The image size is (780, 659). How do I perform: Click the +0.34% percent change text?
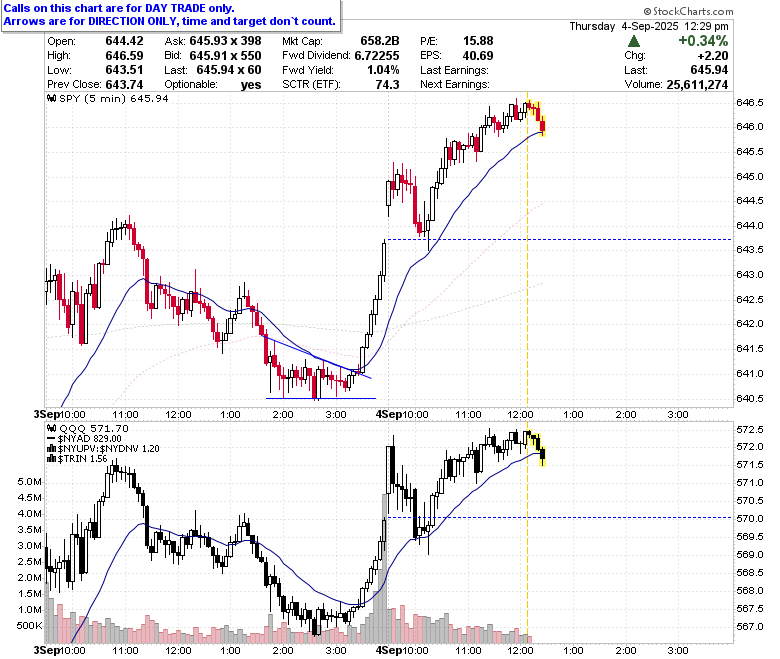[x=703, y=40]
